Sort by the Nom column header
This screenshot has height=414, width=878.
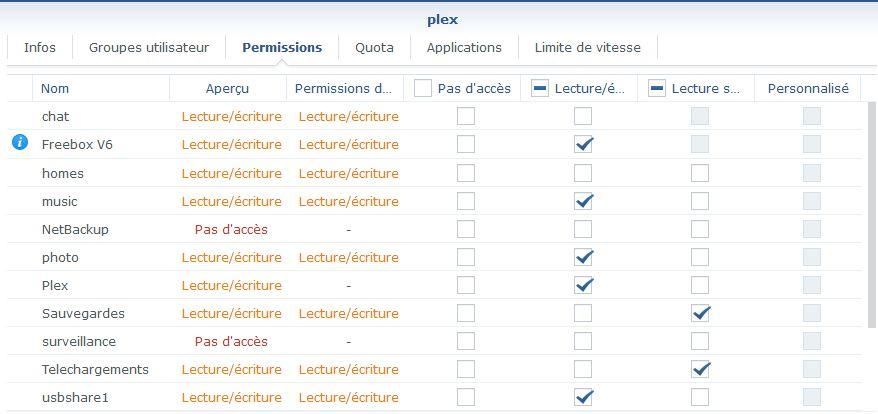click(55, 89)
